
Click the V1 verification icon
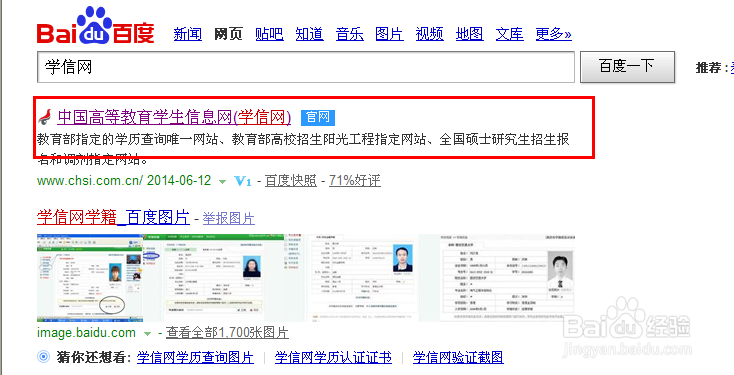(x=242, y=181)
